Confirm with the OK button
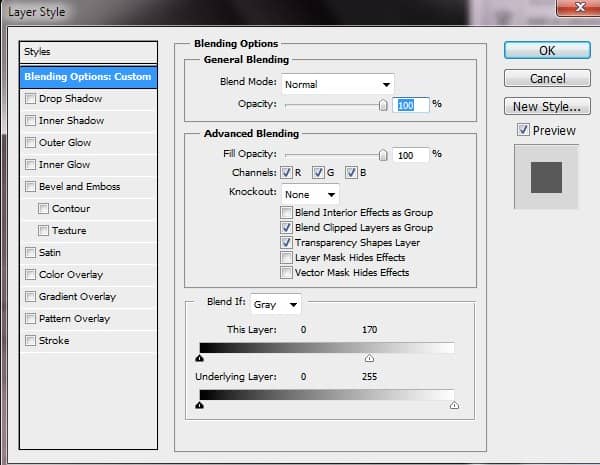600x465 pixels. [x=547, y=51]
